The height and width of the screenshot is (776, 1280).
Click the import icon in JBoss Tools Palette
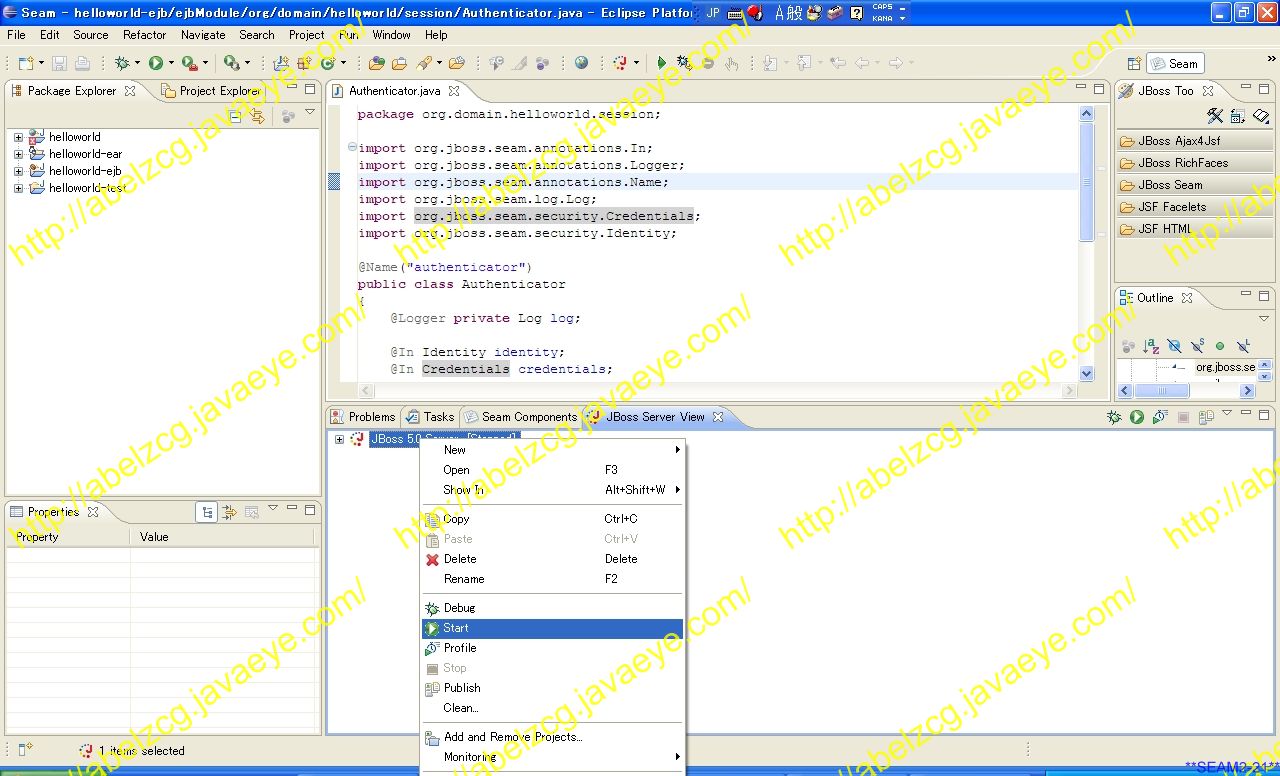point(1238,116)
